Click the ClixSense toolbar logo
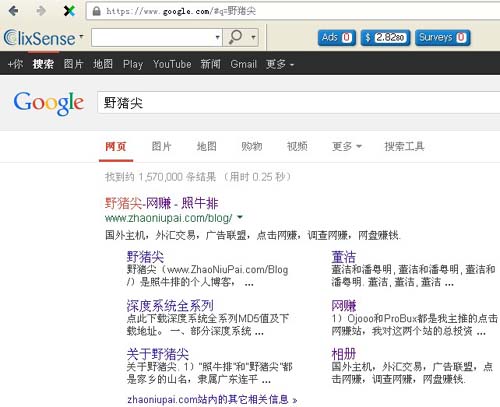This screenshot has height=407, width=500. click(x=39, y=38)
